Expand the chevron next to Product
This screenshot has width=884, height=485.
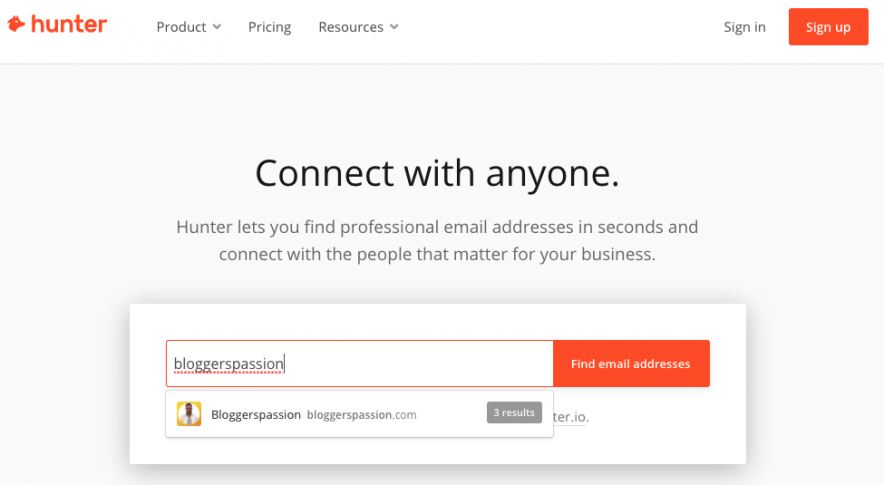coord(217,27)
